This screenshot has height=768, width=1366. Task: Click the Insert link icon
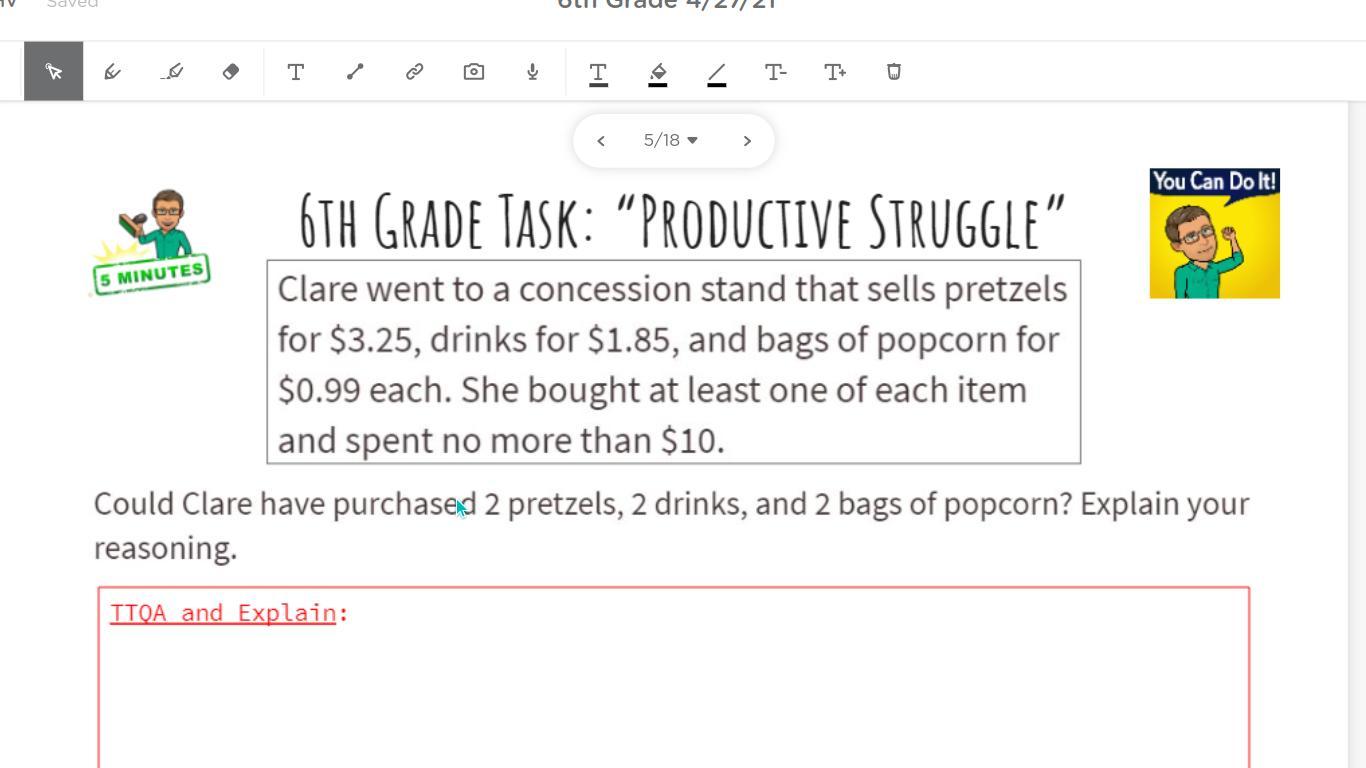(x=414, y=71)
